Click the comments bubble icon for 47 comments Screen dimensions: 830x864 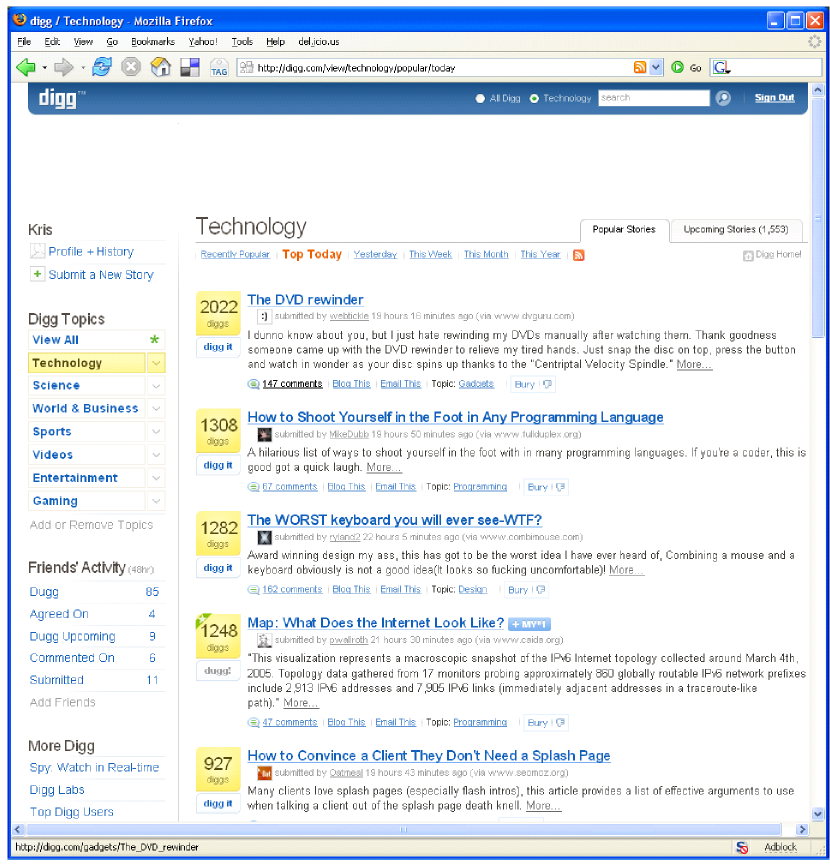point(254,722)
